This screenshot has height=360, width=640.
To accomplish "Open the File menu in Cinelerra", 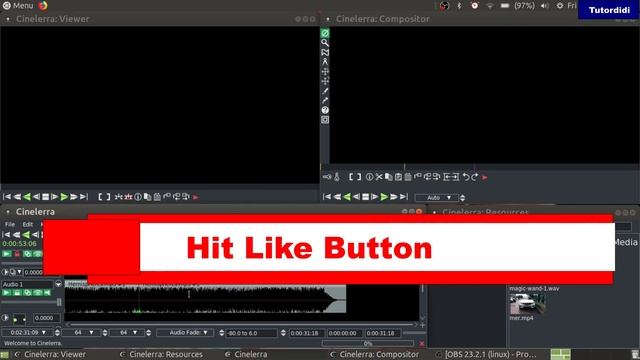I will coord(10,224).
